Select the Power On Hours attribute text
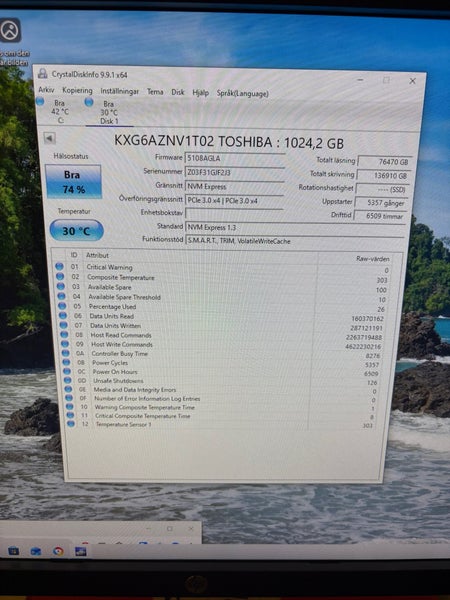The height and width of the screenshot is (600, 450). (115, 372)
